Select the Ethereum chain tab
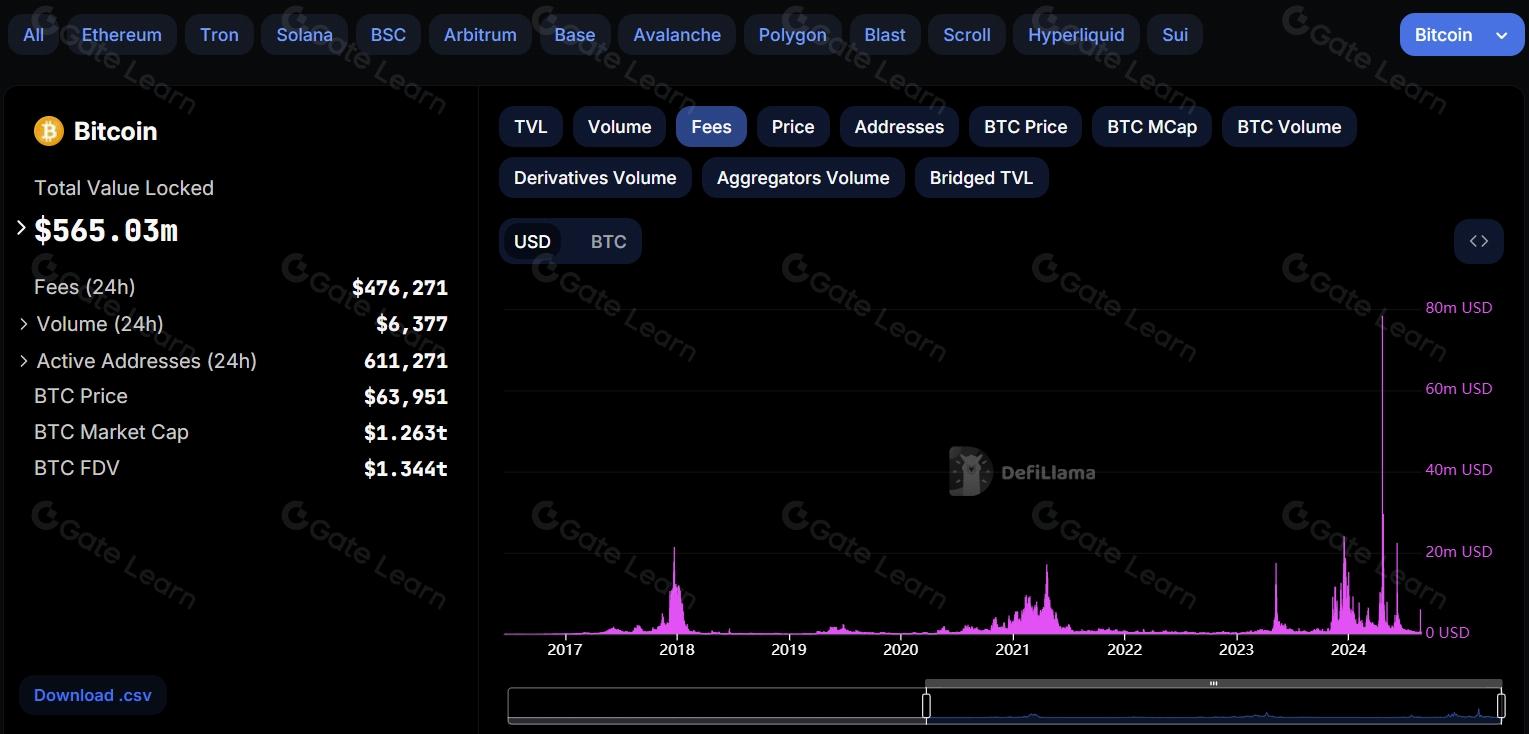 (121, 35)
